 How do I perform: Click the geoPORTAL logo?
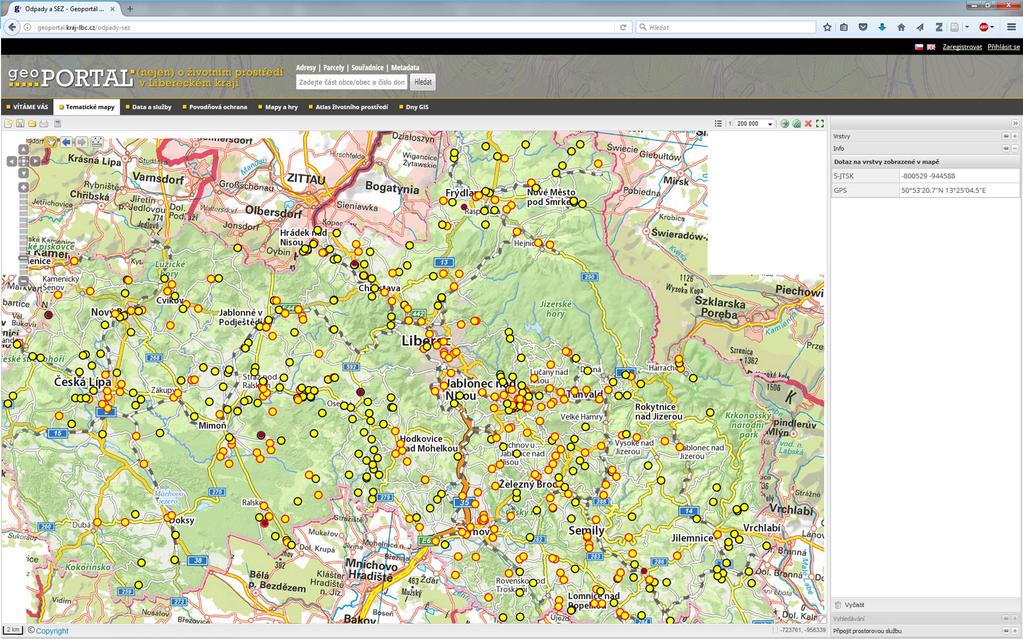coord(70,77)
